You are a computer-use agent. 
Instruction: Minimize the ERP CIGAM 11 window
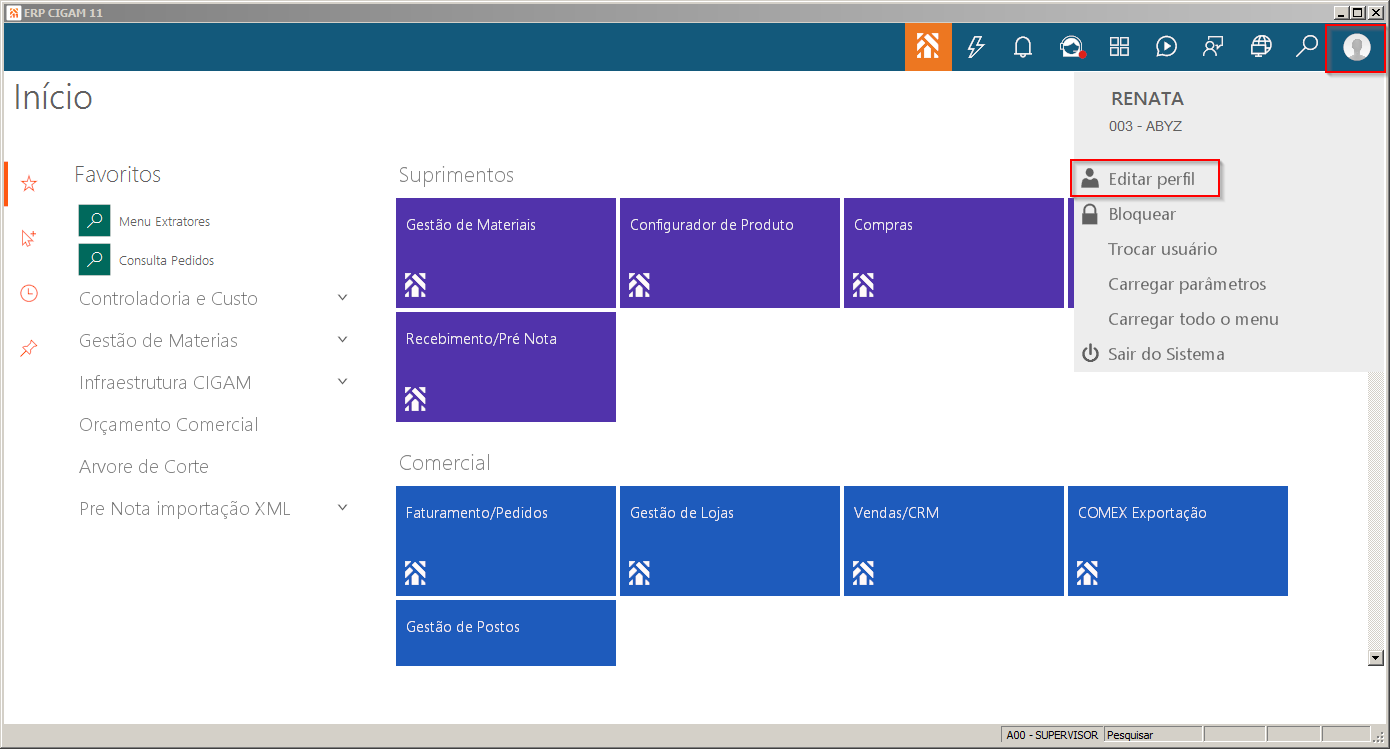[x=1340, y=12]
